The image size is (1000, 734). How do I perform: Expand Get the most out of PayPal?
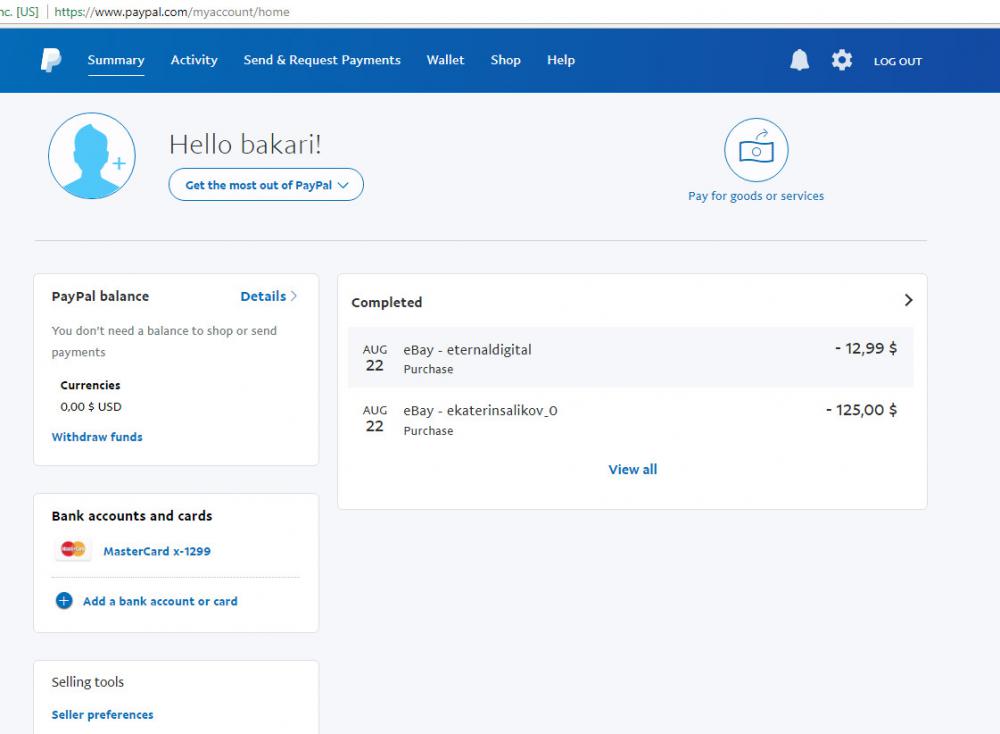coord(266,185)
